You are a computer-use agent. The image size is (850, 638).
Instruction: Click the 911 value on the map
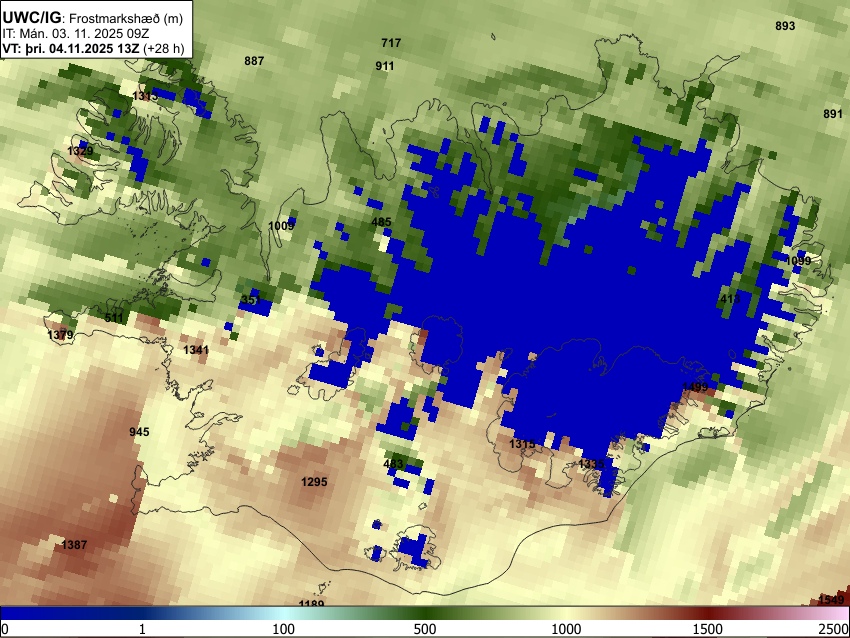[x=384, y=66]
